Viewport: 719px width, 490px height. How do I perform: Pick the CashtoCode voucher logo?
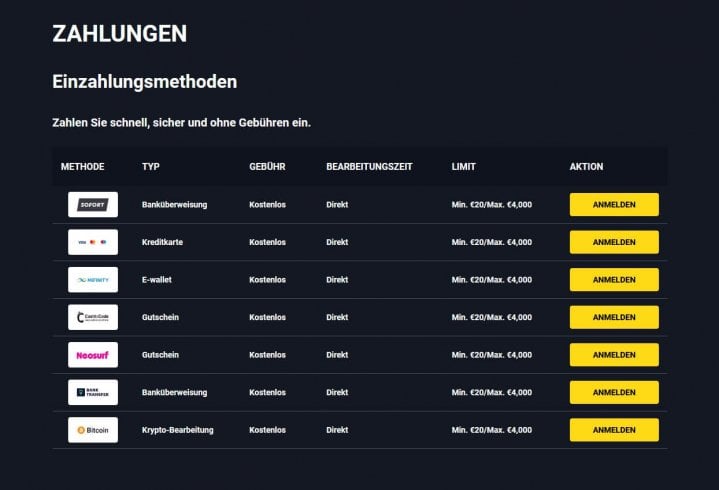coord(93,317)
